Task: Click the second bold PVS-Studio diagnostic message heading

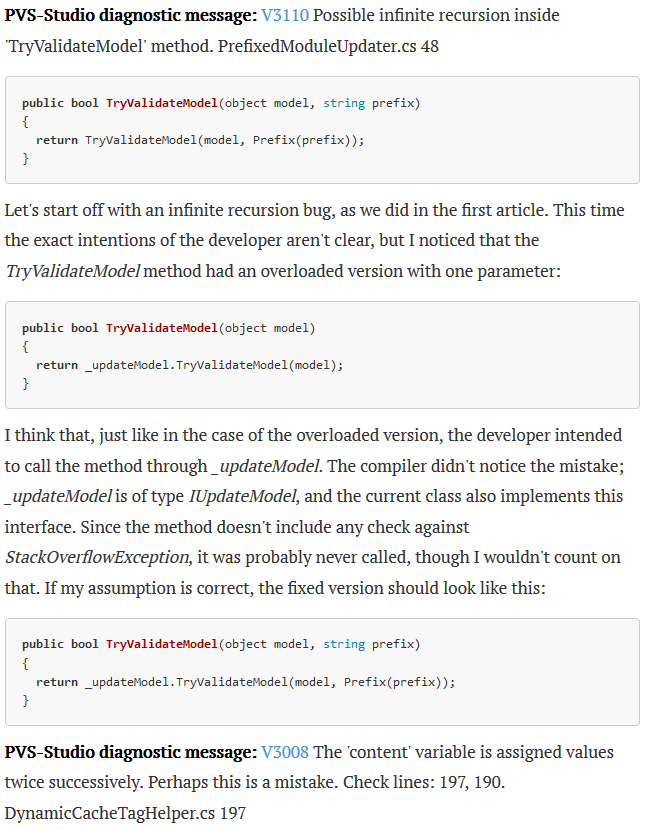Action: point(131,752)
